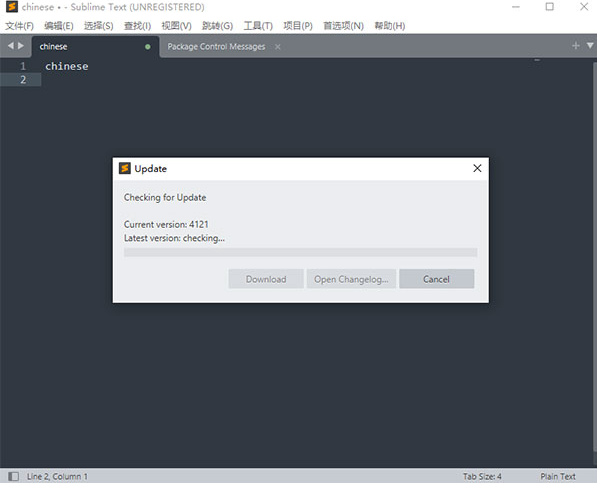Maximize the Sublime Text window
The height and width of the screenshot is (483, 597).
[549, 7]
